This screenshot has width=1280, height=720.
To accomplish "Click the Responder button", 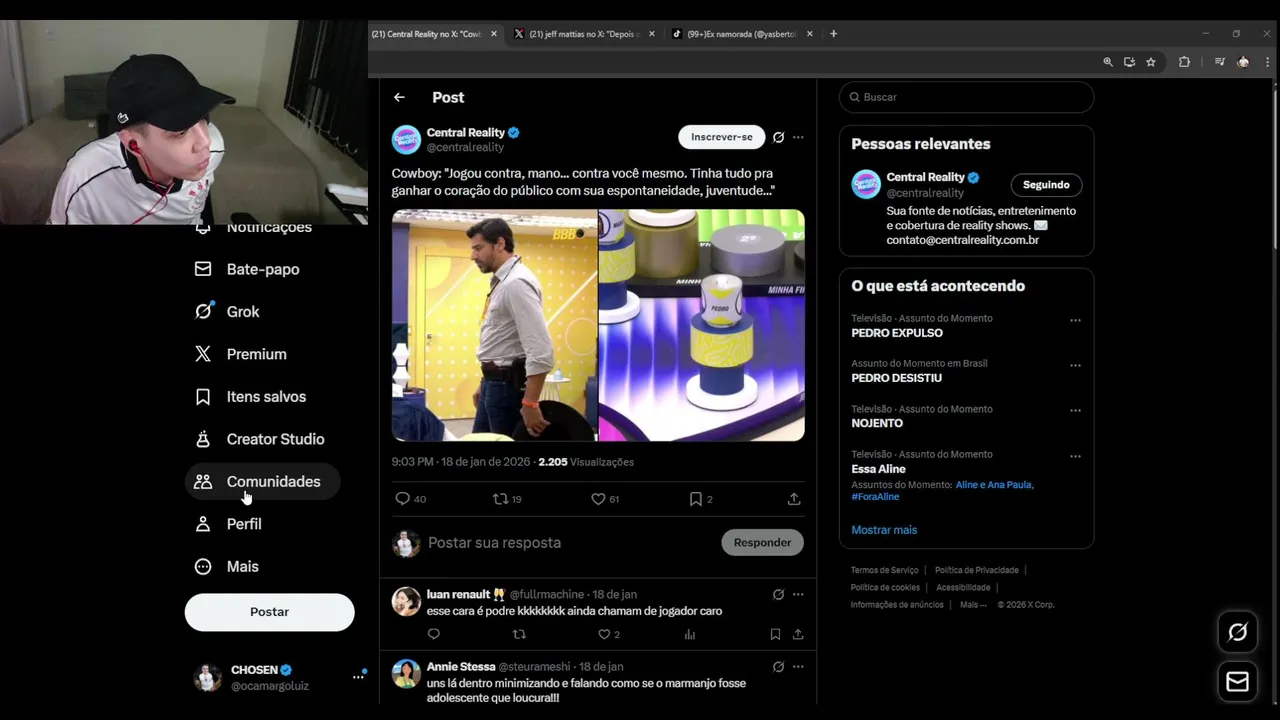I will click(762, 543).
